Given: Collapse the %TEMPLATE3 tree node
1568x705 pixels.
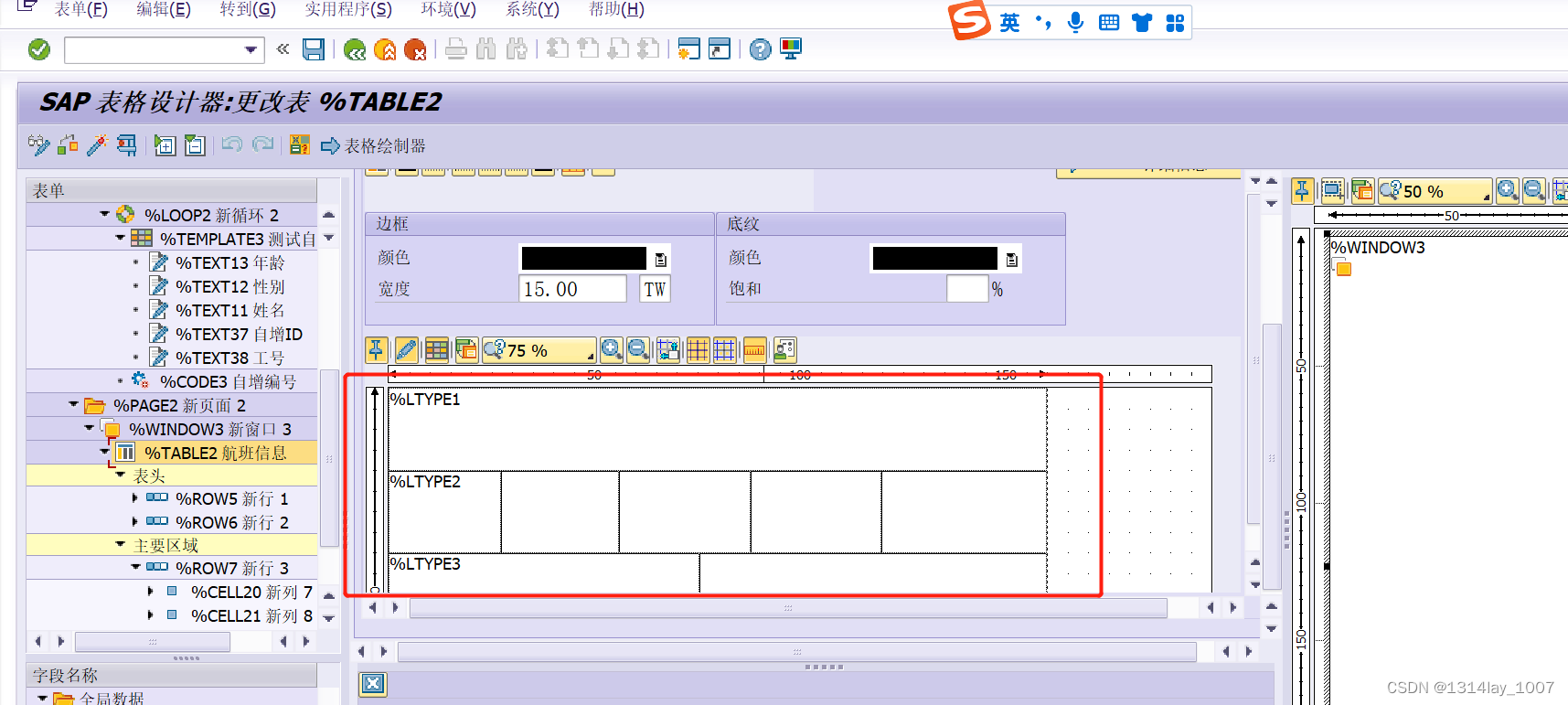Looking at the screenshot, I should coord(121,238).
